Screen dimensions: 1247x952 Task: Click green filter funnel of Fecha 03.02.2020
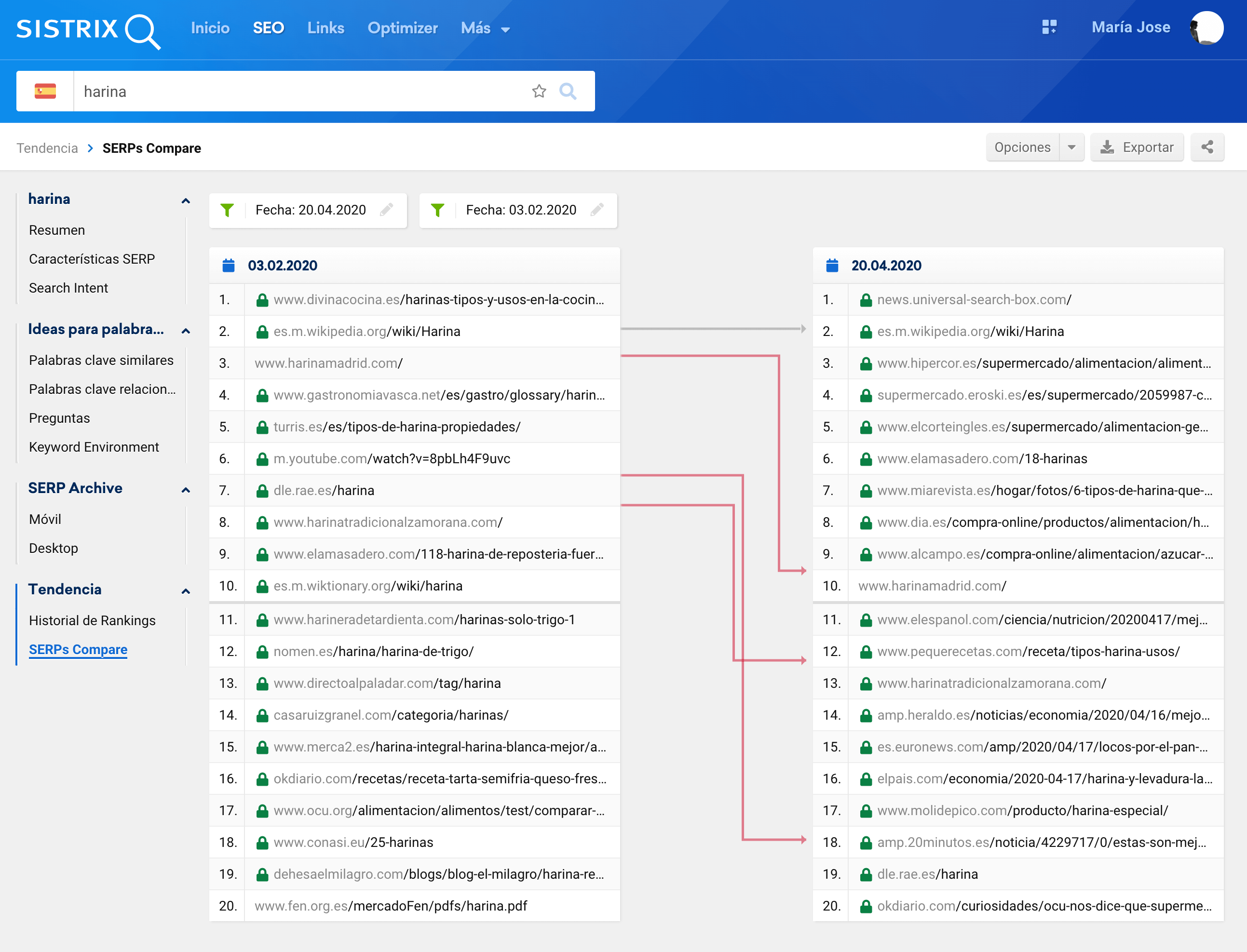[x=437, y=210]
